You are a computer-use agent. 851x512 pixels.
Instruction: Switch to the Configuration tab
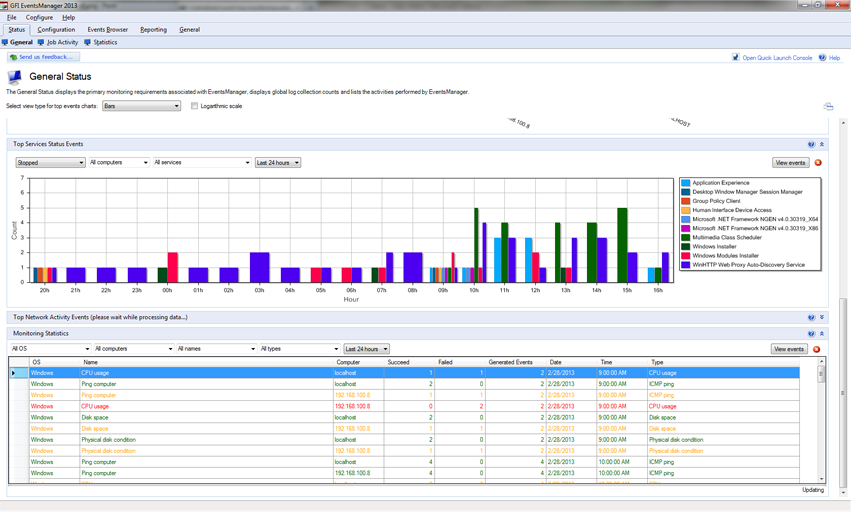[56, 30]
